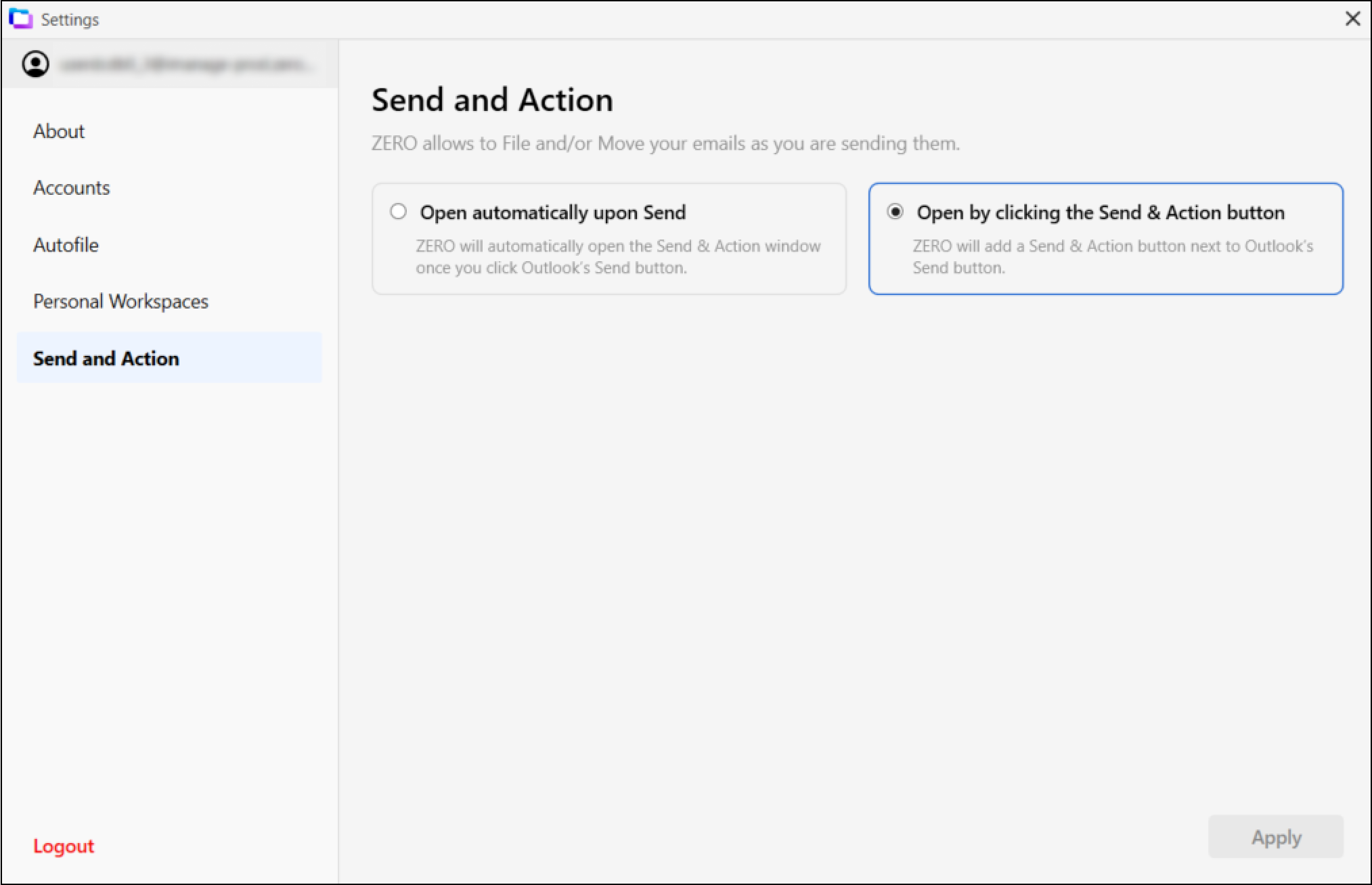Log out using the red Logout link
The height and width of the screenshot is (885, 1372).
pos(64,846)
